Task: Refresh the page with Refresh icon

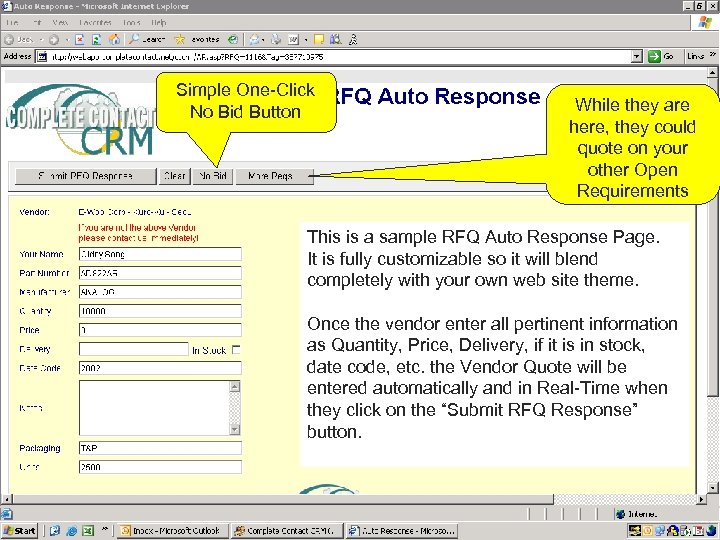Action: coord(96,40)
